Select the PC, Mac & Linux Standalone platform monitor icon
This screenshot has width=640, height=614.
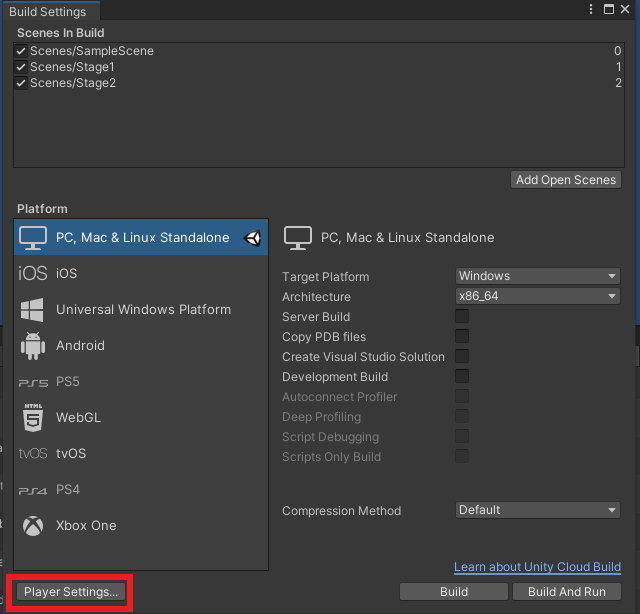coord(33,238)
